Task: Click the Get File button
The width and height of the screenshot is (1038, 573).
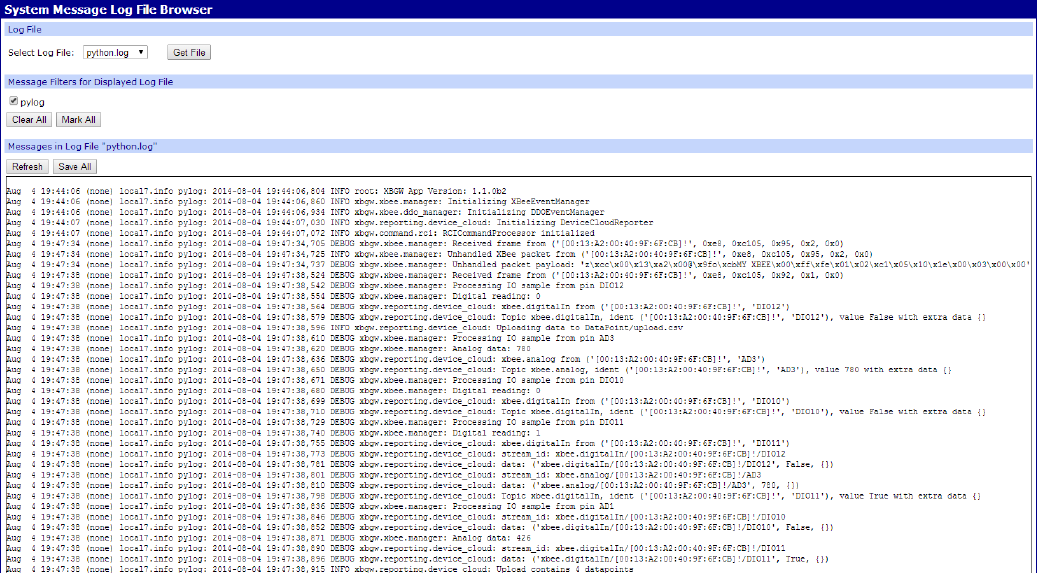Action: click(189, 52)
